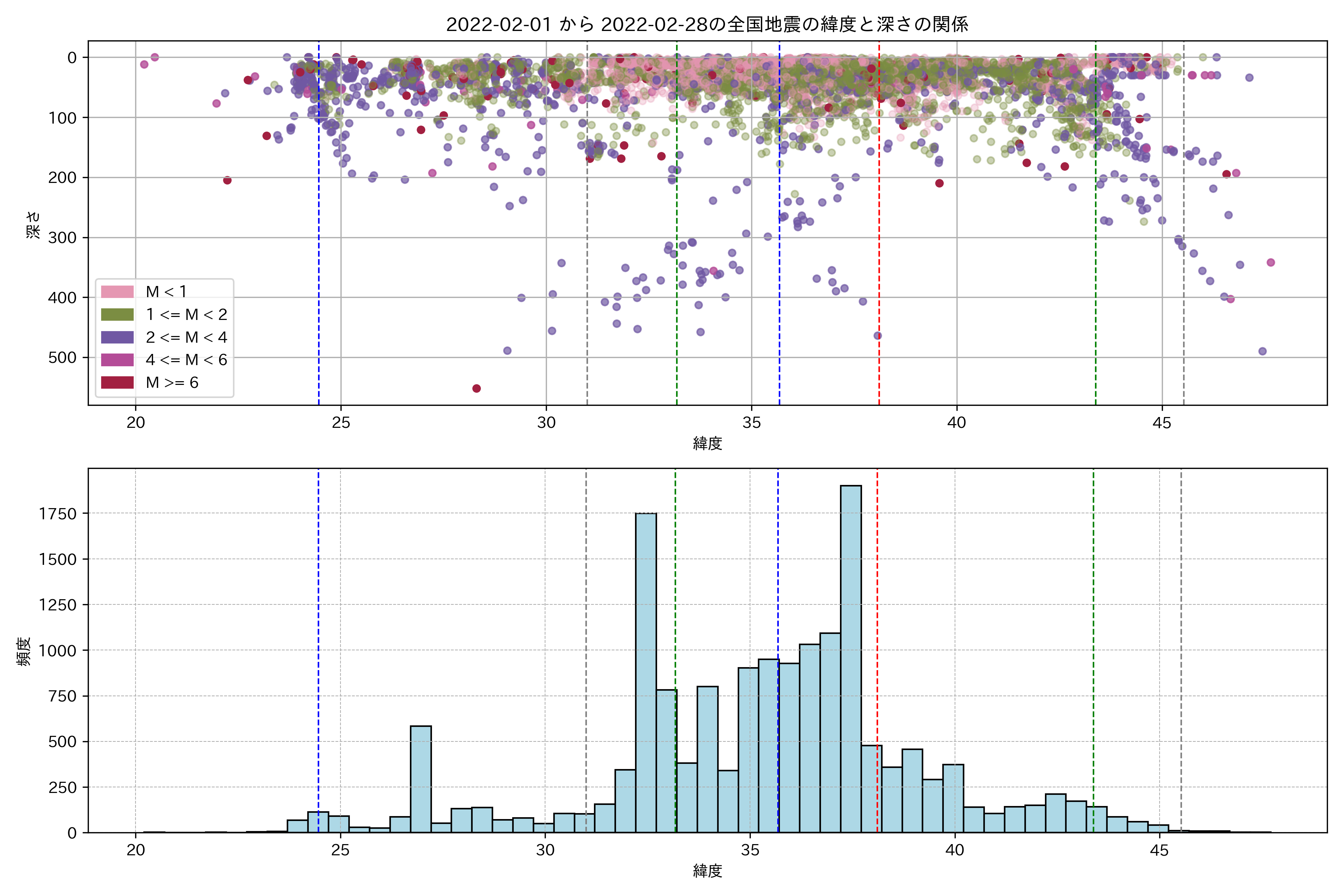Click the deepest crimson point in the scatter plot

tap(477, 389)
